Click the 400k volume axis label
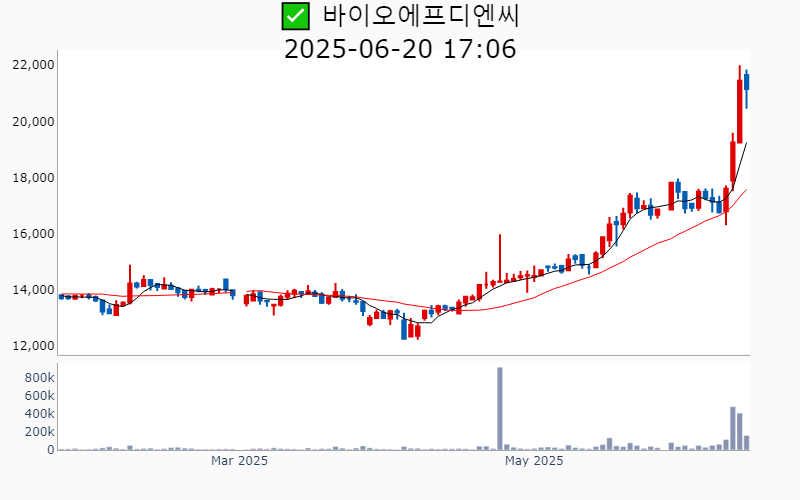800x500 pixels. click(39, 413)
